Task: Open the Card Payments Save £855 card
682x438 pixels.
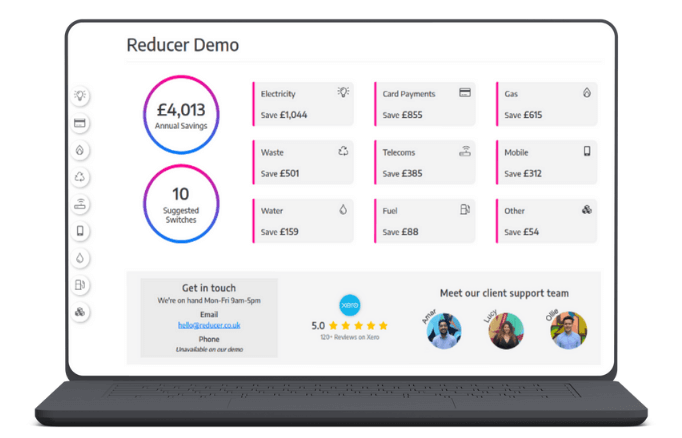Action: tap(425, 104)
